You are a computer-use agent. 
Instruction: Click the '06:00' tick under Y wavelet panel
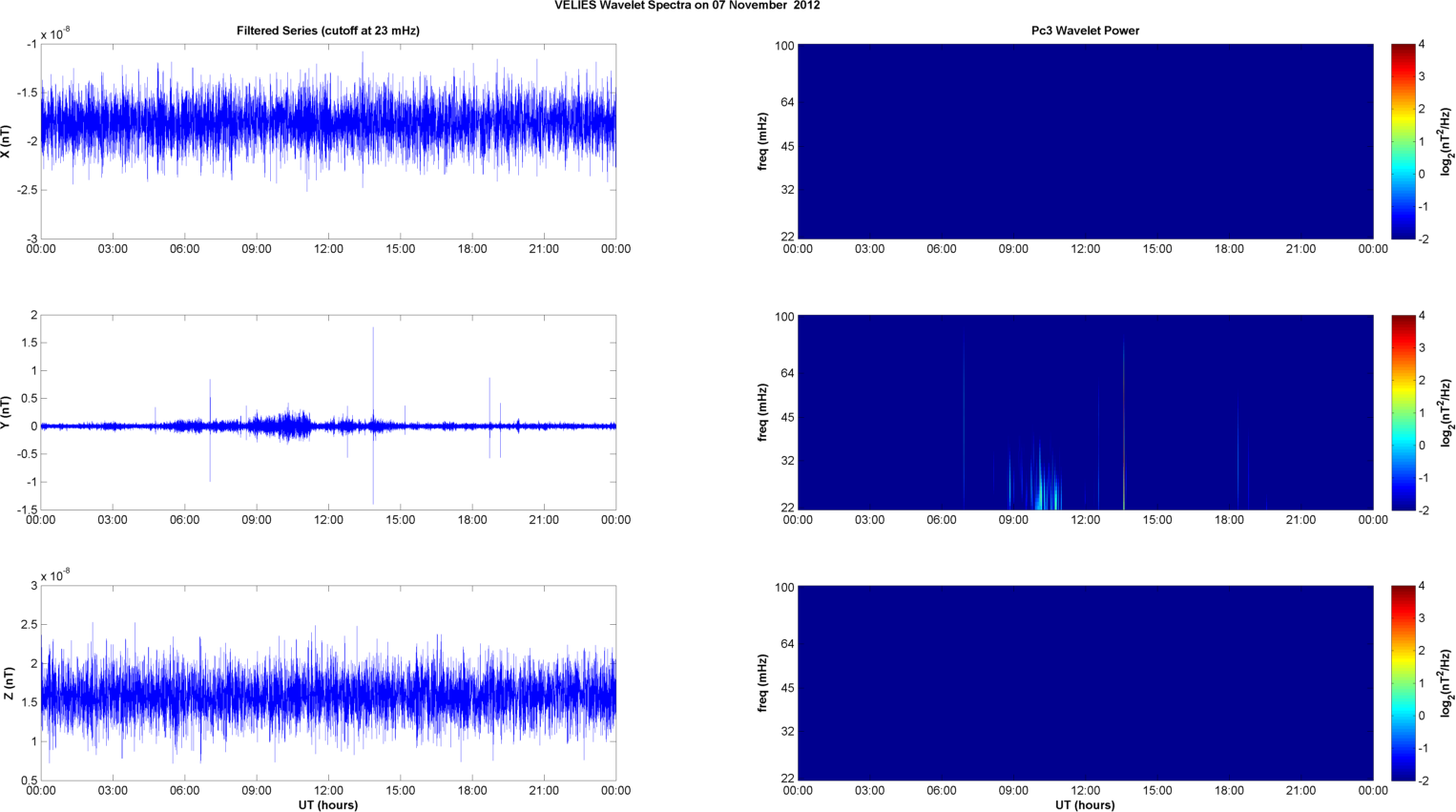coord(942,520)
